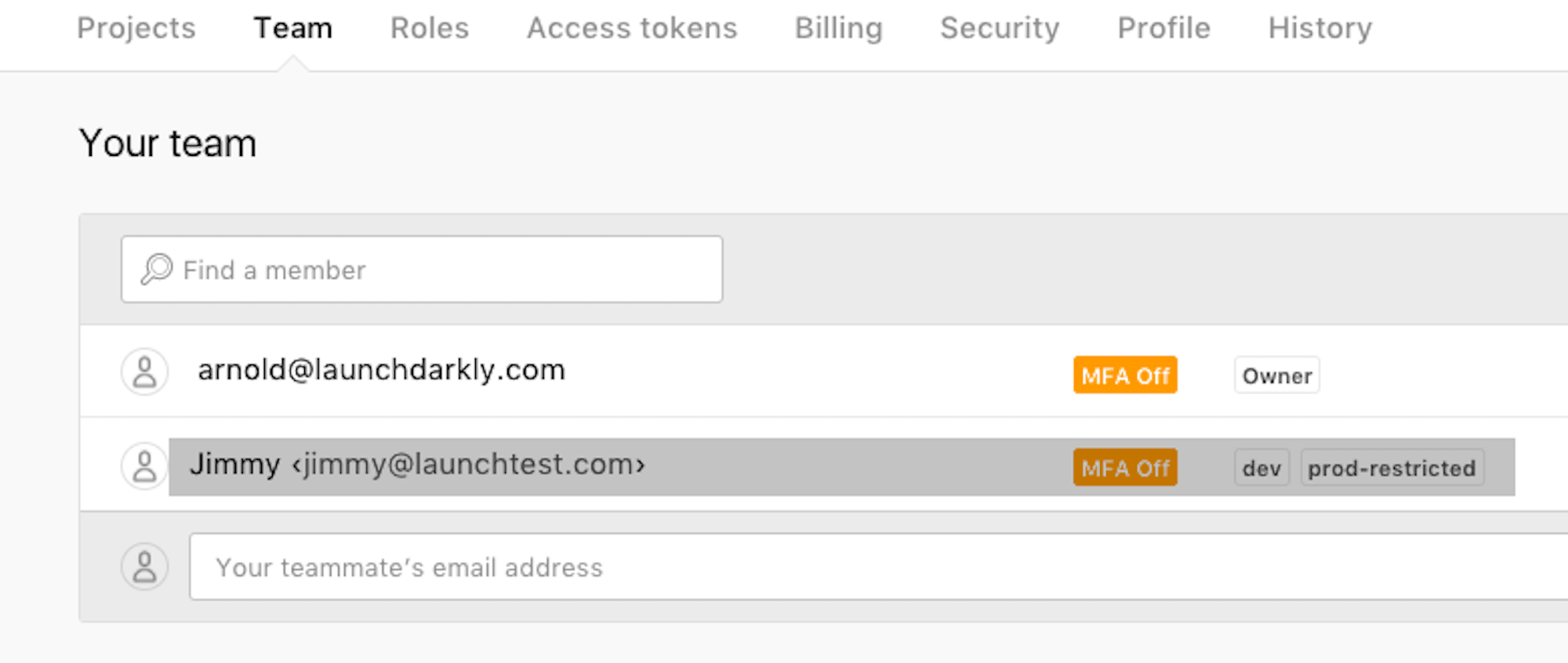Click the prod-restricted role tag
Image resolution: width=1568 pixels, height=663 pixels.
tap(1392, 468)
